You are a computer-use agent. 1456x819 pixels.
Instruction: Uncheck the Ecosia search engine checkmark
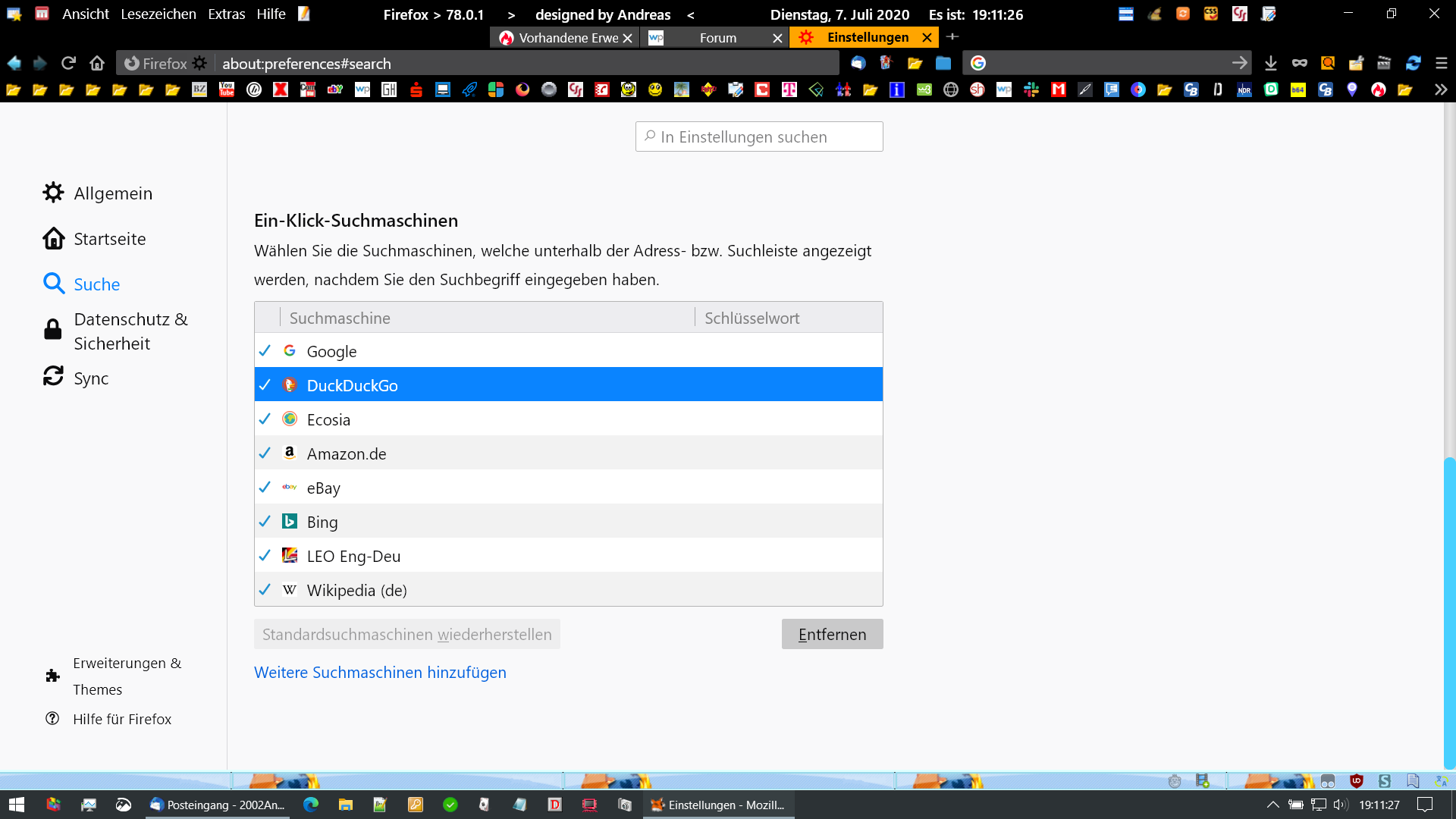pyautogui.click(x=265, y=419)
